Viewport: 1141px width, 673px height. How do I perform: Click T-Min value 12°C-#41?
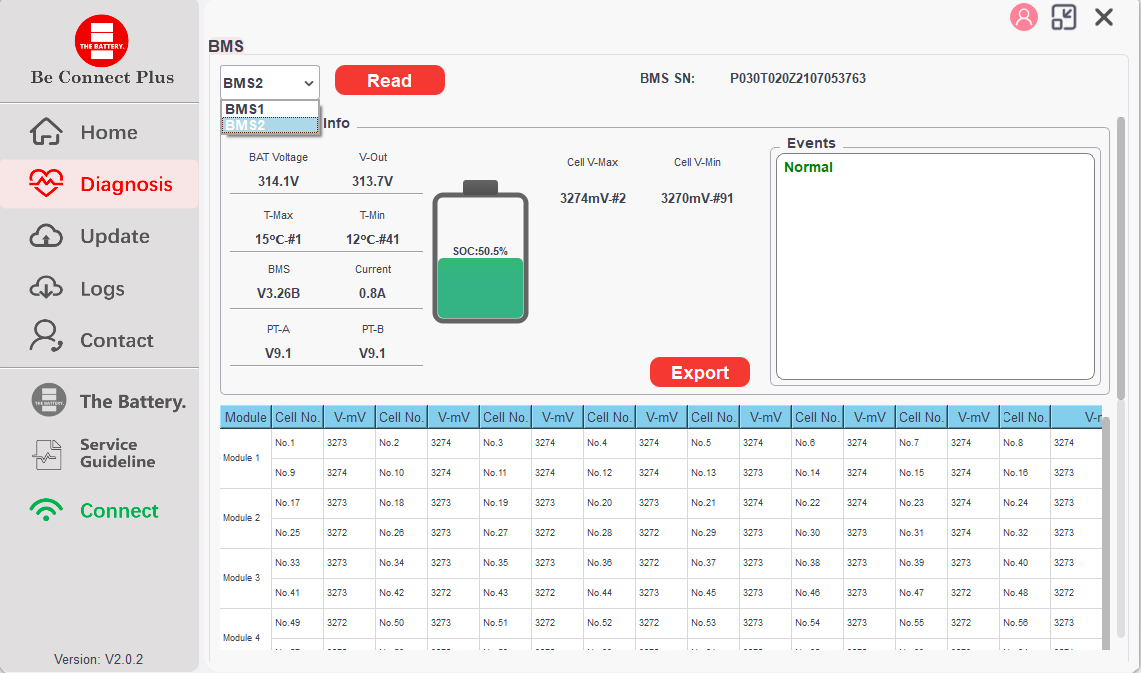[x=372, y=239]
